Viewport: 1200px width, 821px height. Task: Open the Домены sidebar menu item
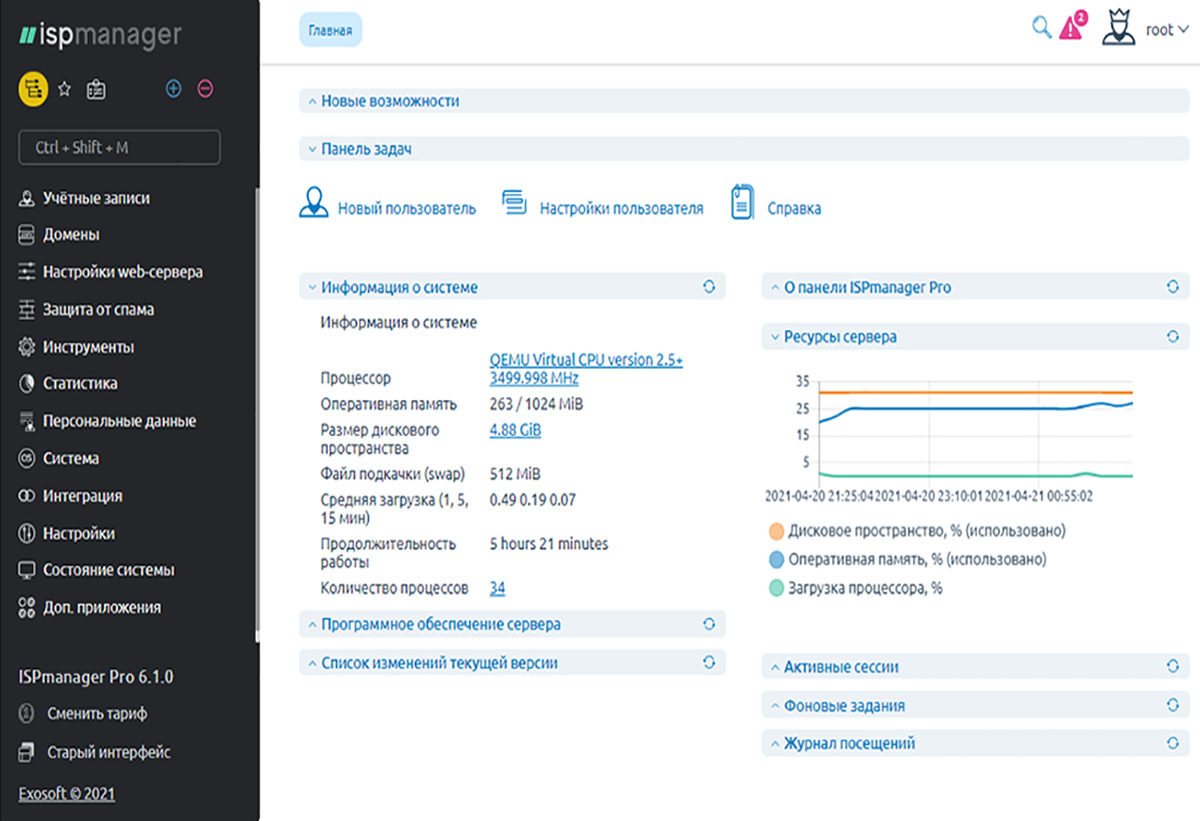(70, 235)
